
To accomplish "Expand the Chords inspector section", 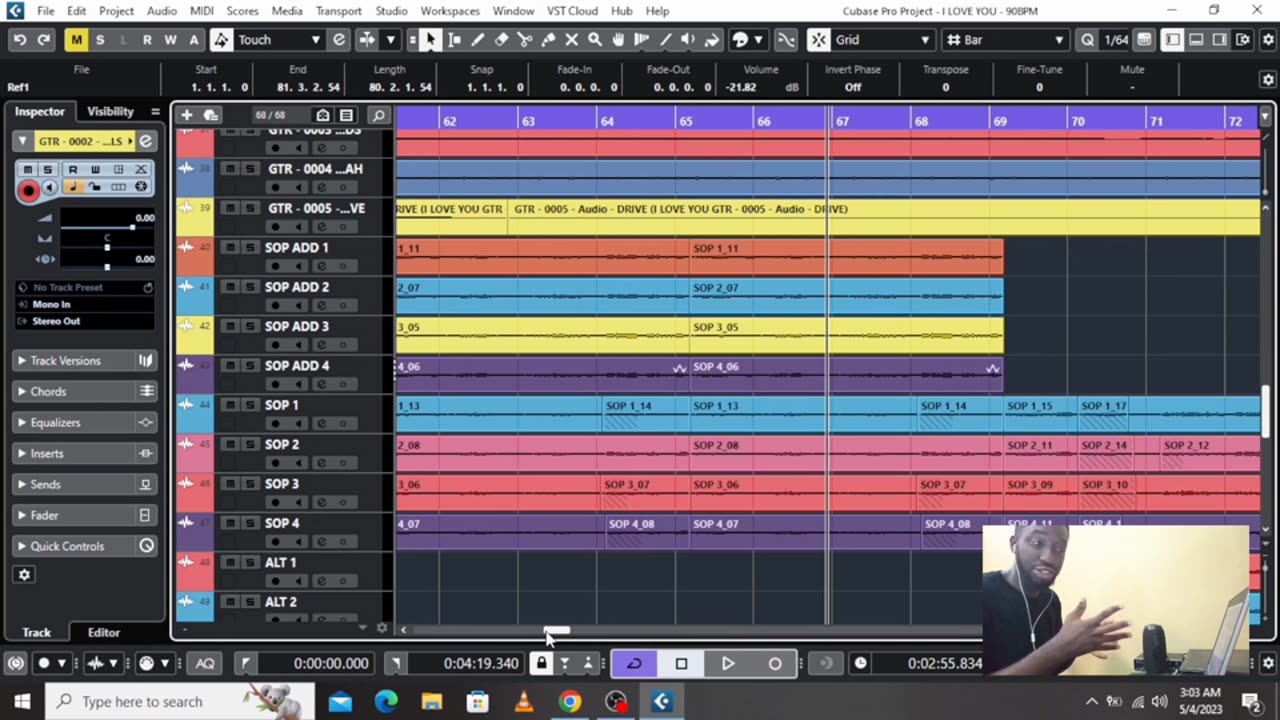I will (85, 391).
